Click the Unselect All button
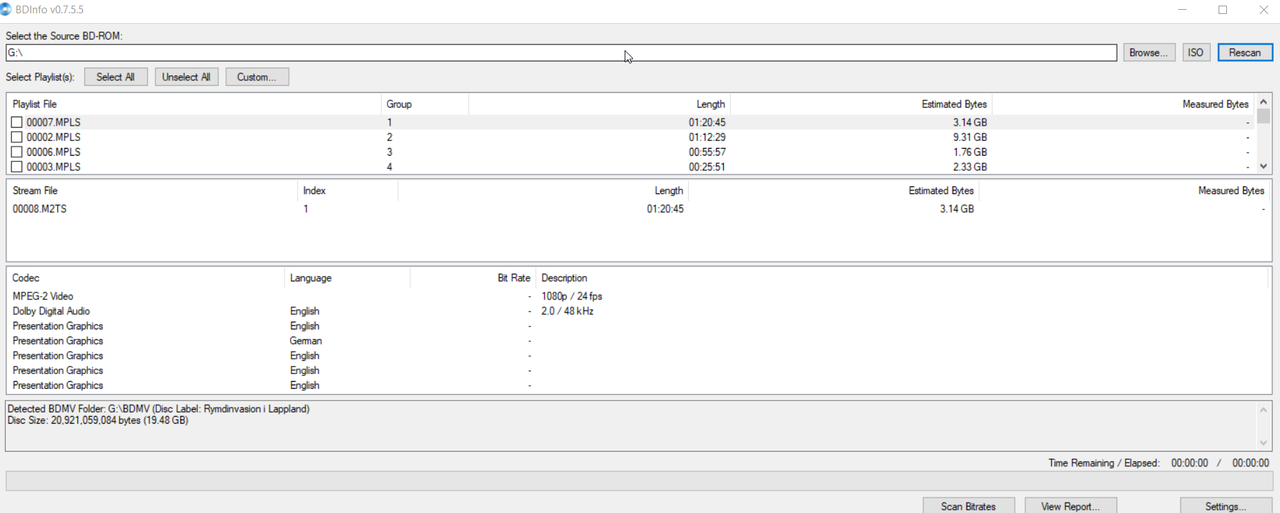1280x513 pixels. coord(187,77)
